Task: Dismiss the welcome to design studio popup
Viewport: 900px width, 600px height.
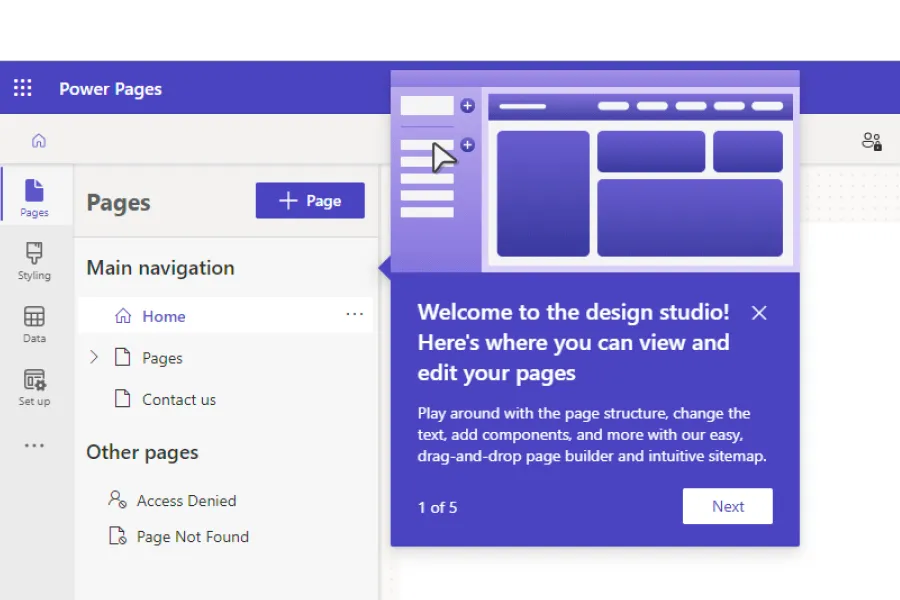Action: tap(759, 313)
